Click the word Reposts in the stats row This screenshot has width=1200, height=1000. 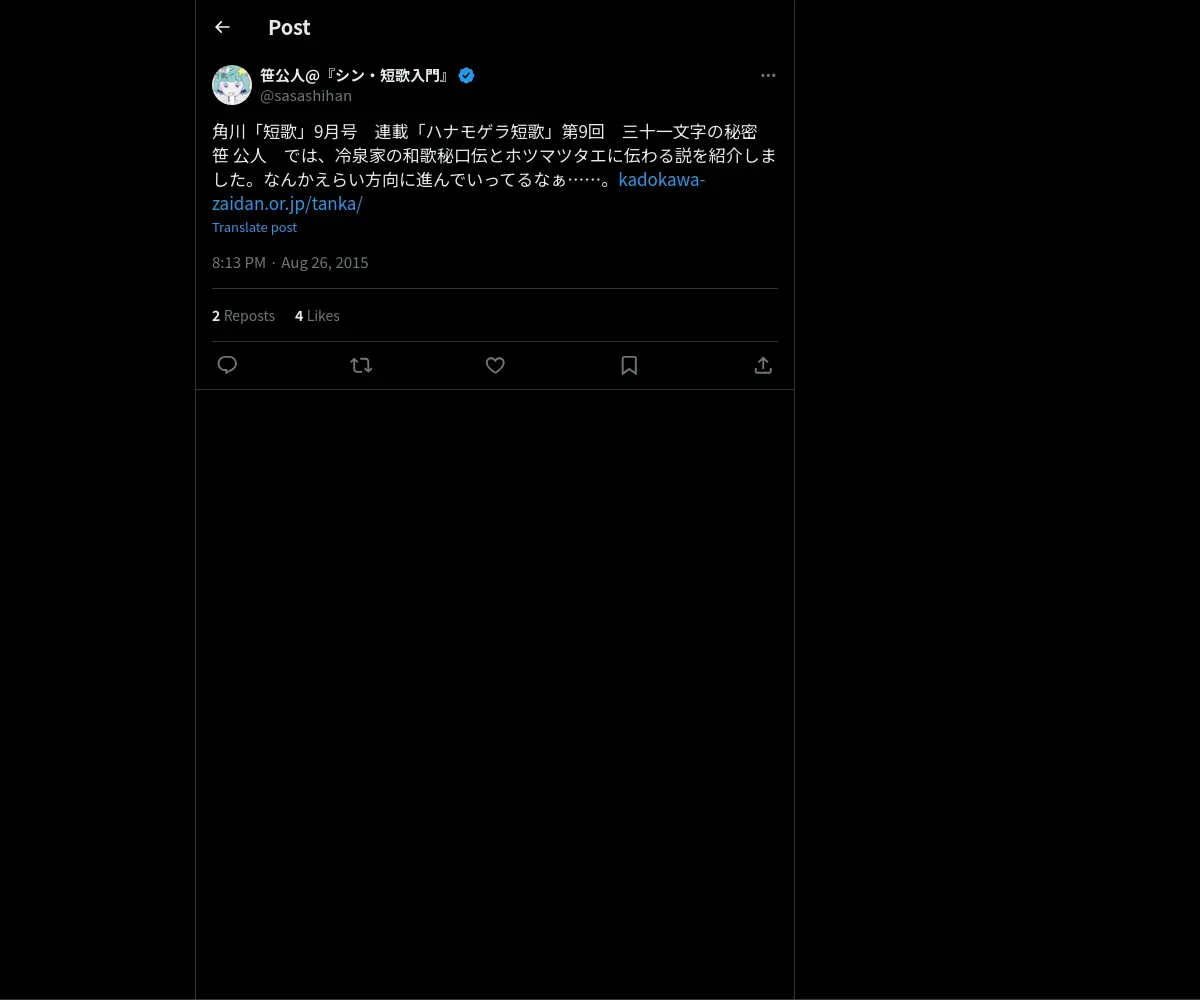pos(249,316)
